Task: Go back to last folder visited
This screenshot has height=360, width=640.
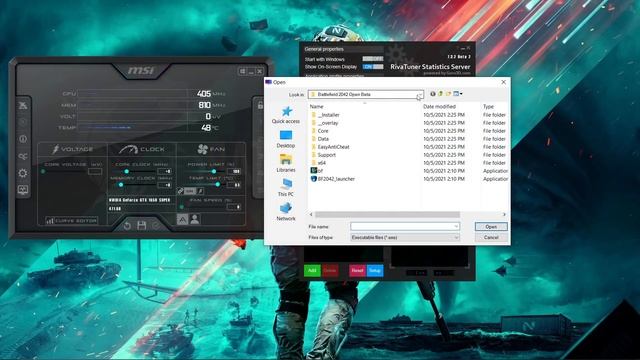Action: coord(433,94)
